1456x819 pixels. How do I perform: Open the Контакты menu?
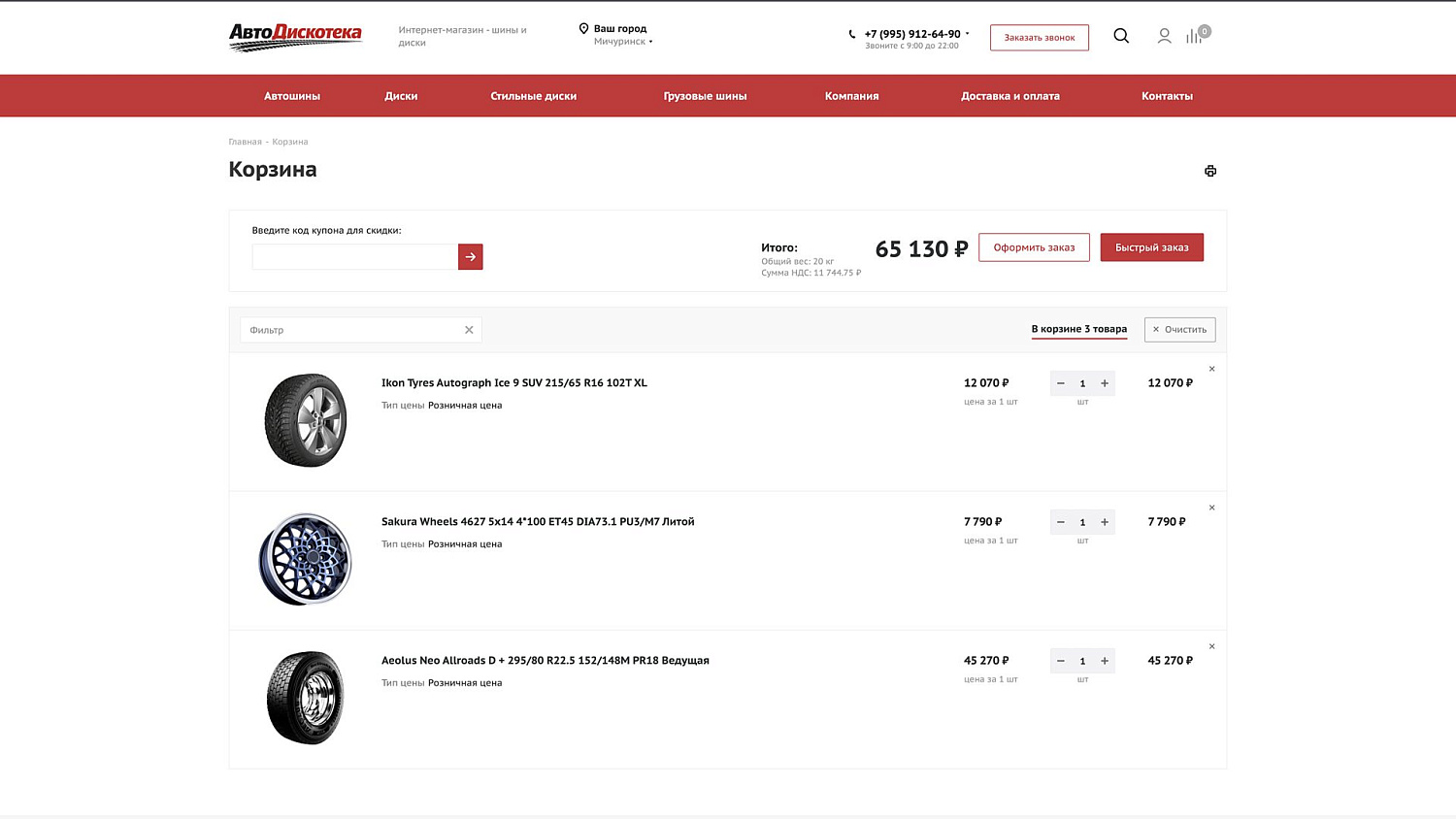[1167, 96]
